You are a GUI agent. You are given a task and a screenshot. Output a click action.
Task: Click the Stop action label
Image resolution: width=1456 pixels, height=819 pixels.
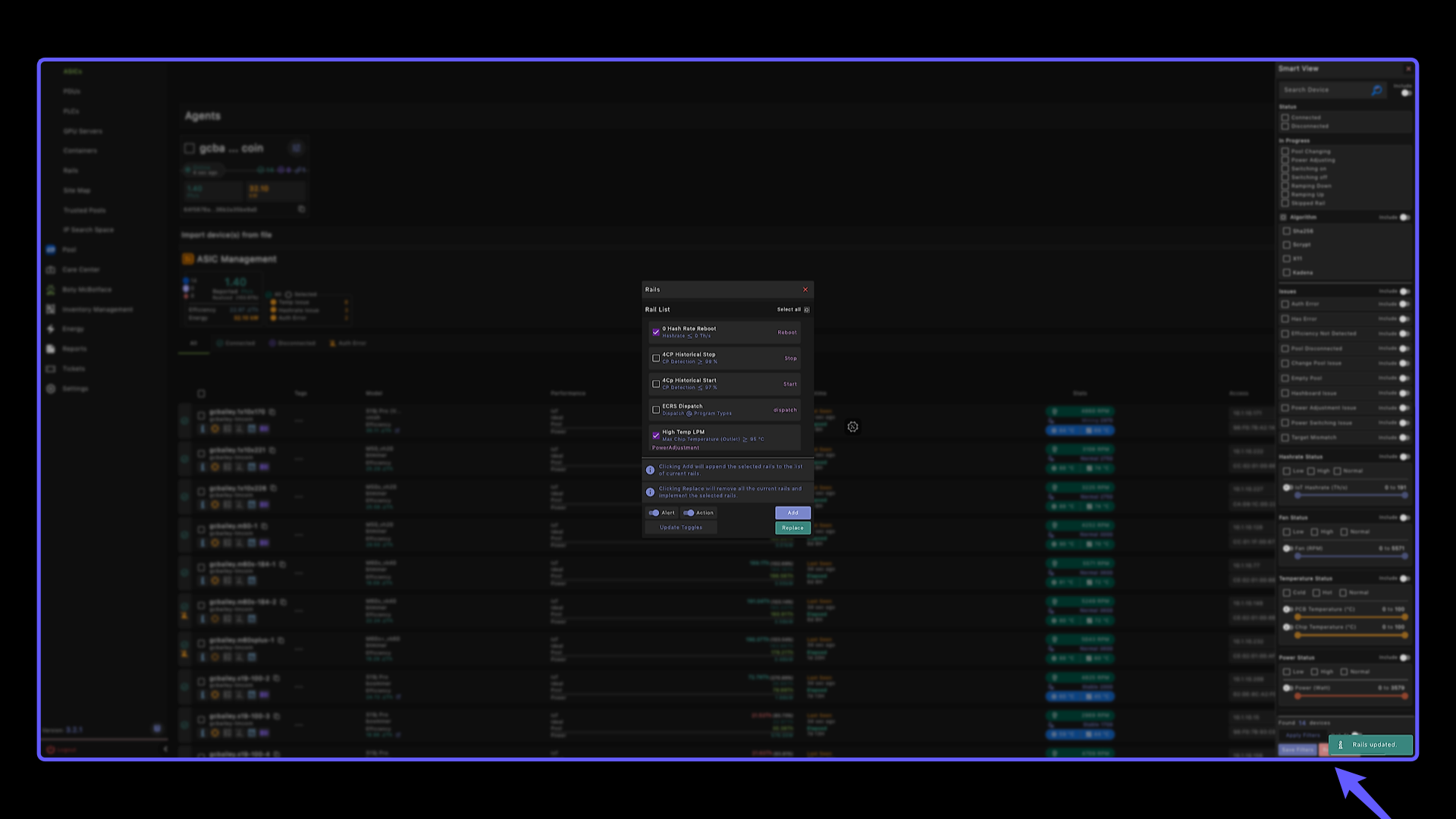tap(790, 358)
